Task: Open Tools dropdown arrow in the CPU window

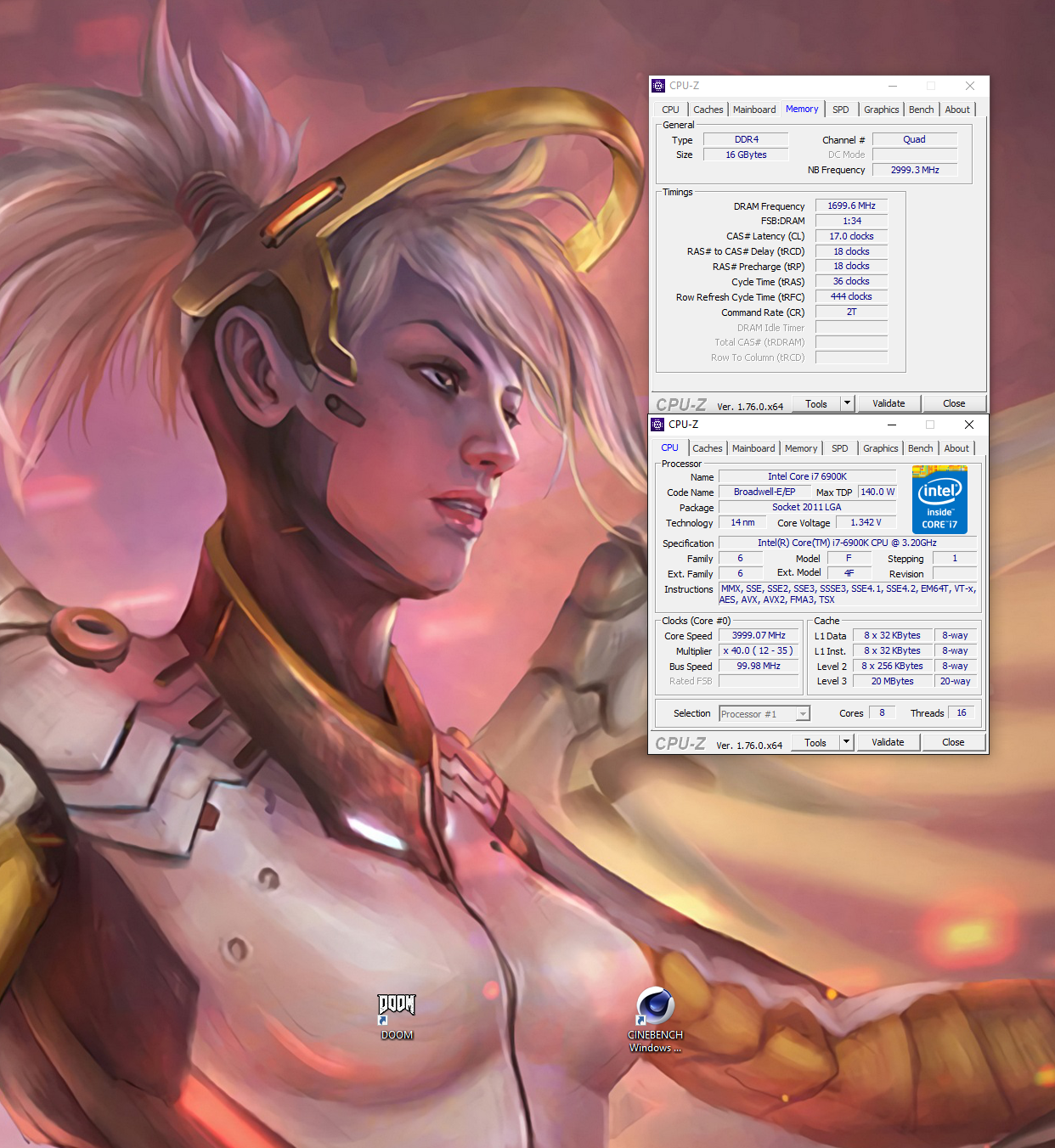Action: [846, 742]
